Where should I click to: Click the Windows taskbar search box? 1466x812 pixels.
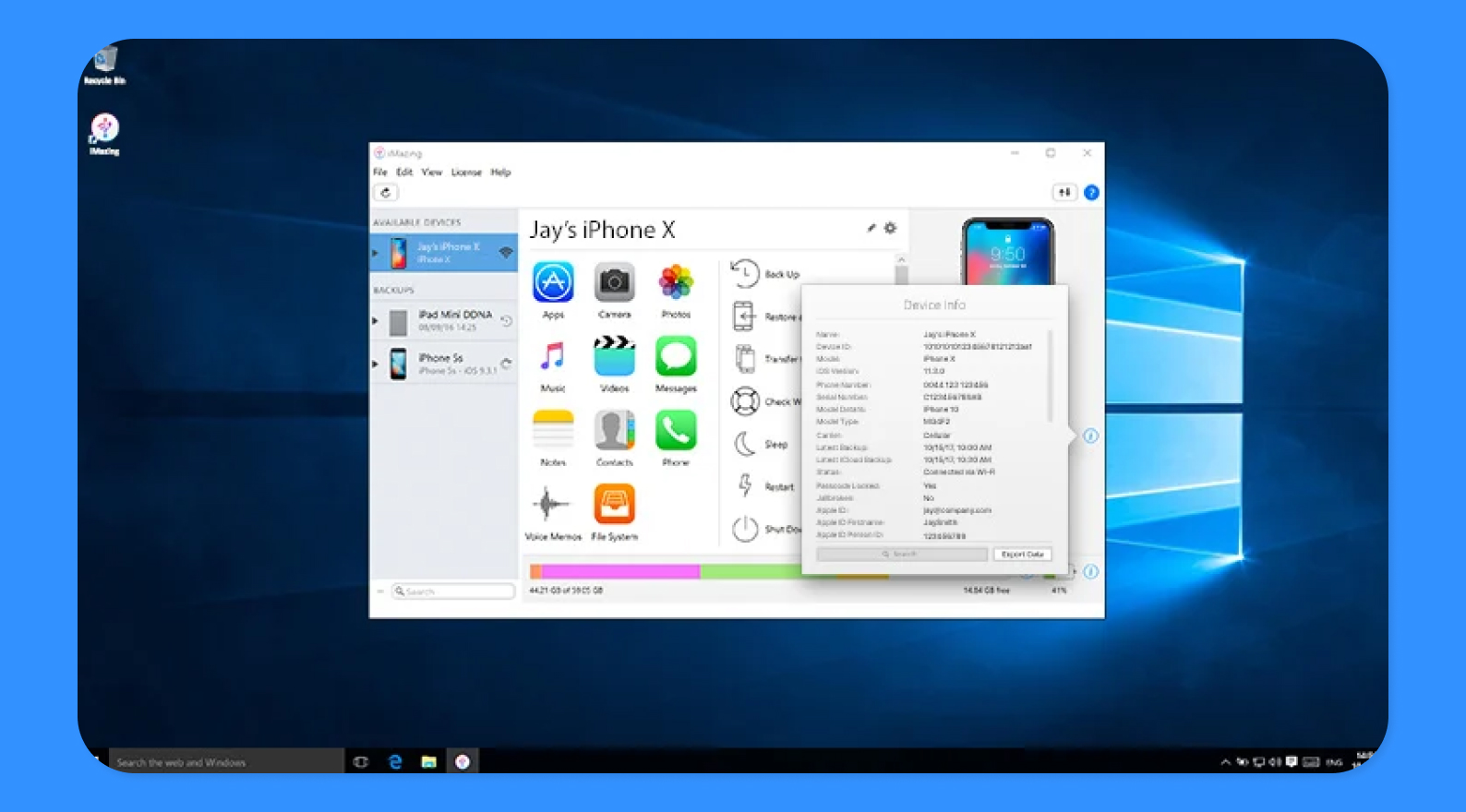point(226,762)
